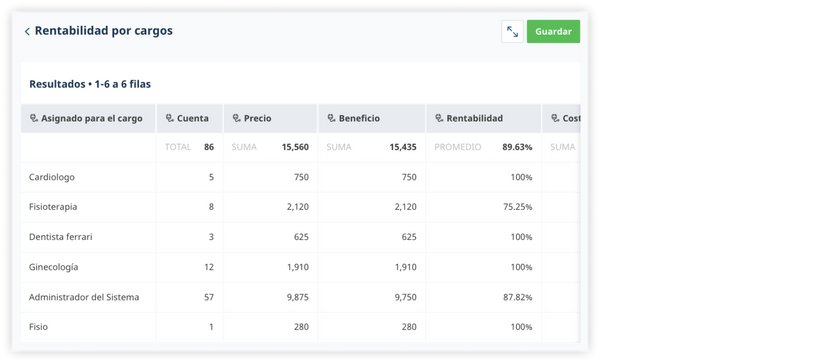The height and width of the screenshot is (363, 840).
Task: Click the Precio column header icon
Action: coord(237,118)
